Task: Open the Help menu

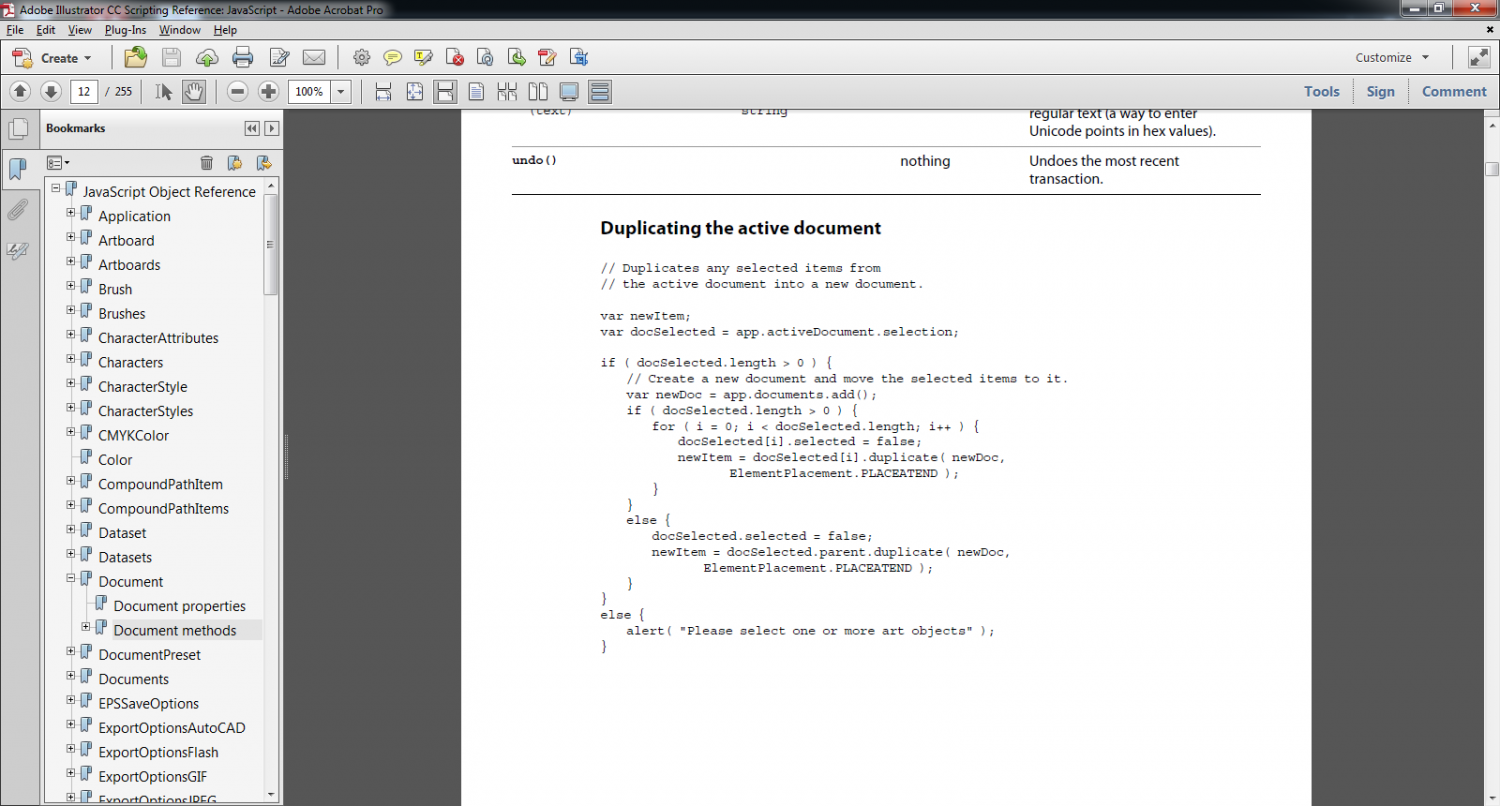Action: pyautogui.click(x=225, y=30)
